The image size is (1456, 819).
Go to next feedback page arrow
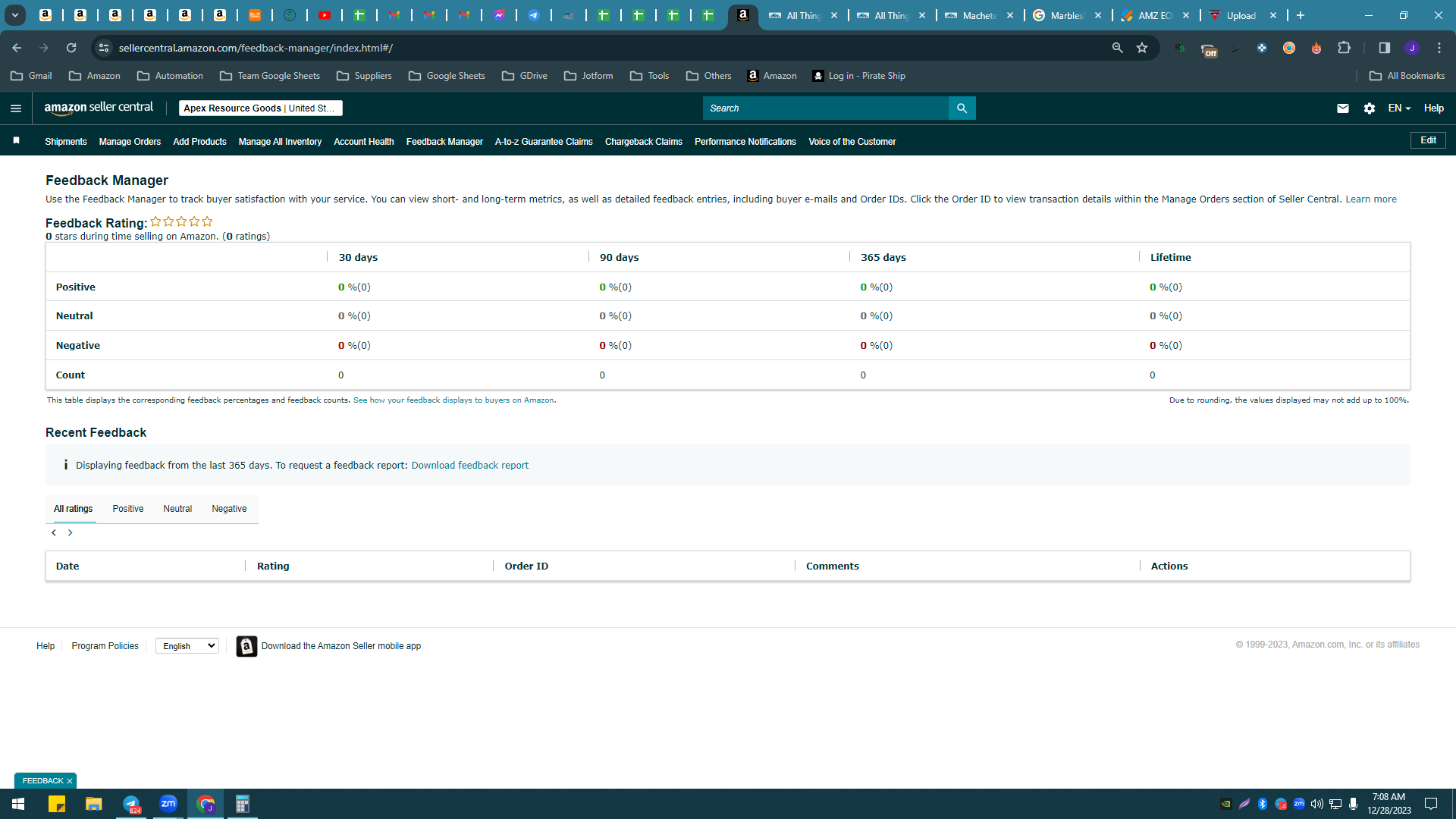(x=70, y=533)
